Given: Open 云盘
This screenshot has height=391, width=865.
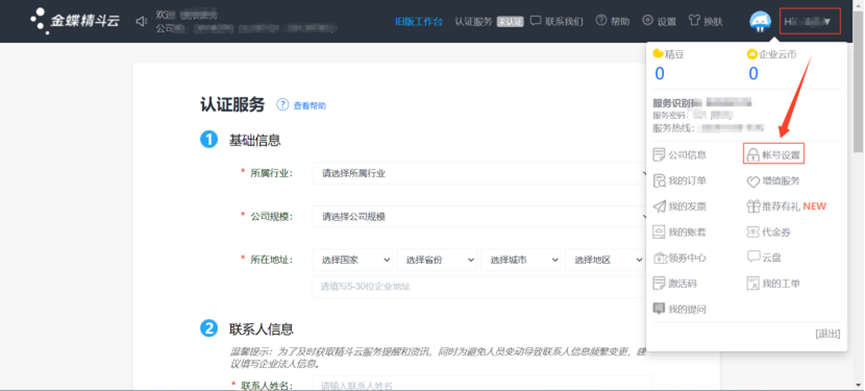Looking at the screenshot, I should click(x=772, y=258).
